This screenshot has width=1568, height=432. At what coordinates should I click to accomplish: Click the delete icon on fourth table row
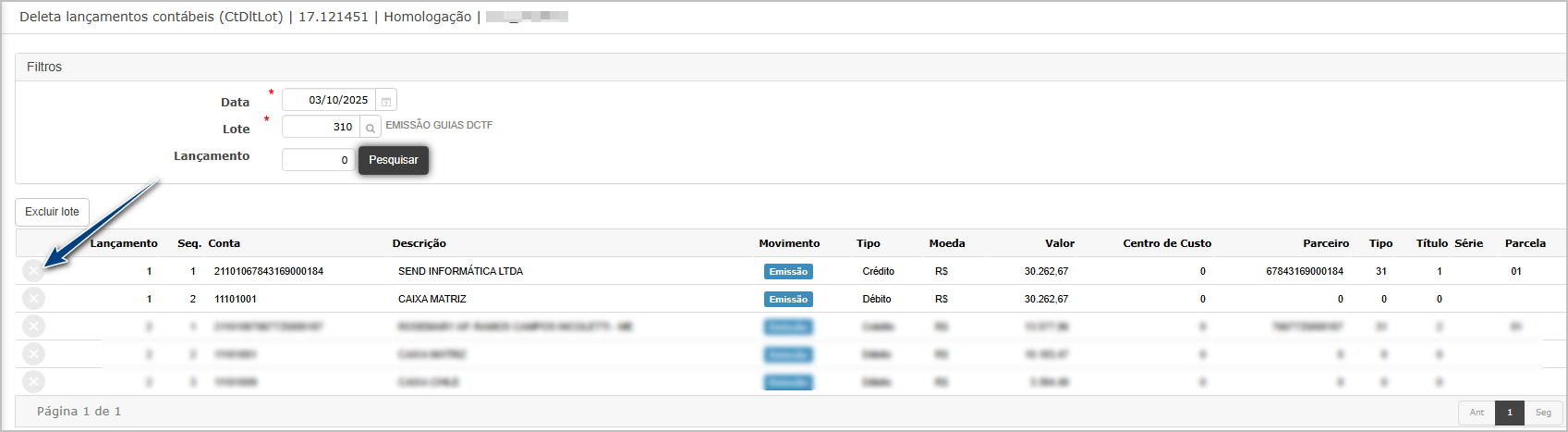tap(33, 354)
